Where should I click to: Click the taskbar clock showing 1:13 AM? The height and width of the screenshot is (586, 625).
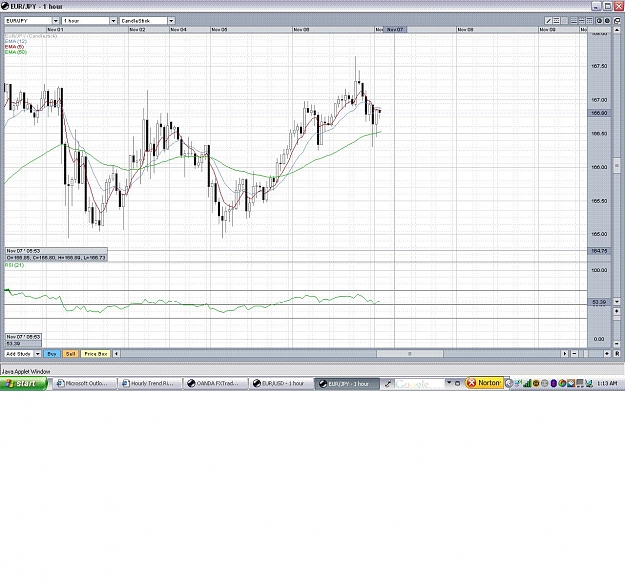pyautogui.click(x=607, y=383)
